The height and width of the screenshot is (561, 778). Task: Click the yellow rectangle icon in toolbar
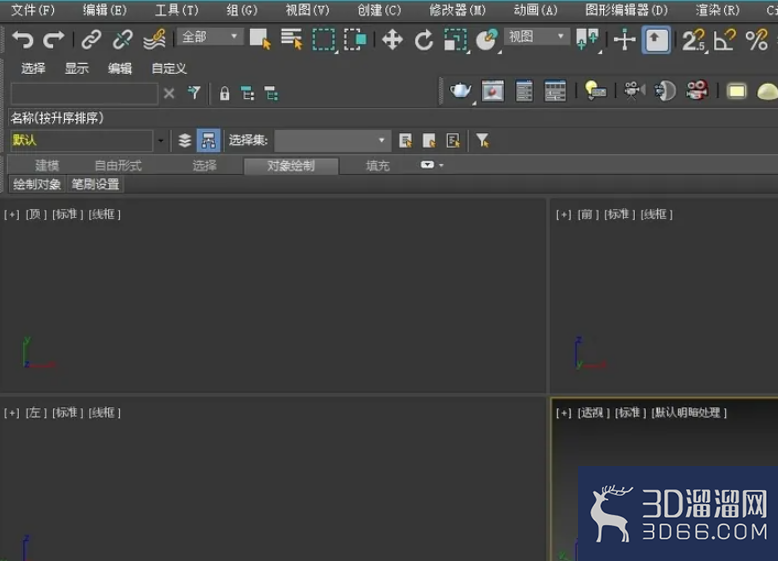pos(736,91)
